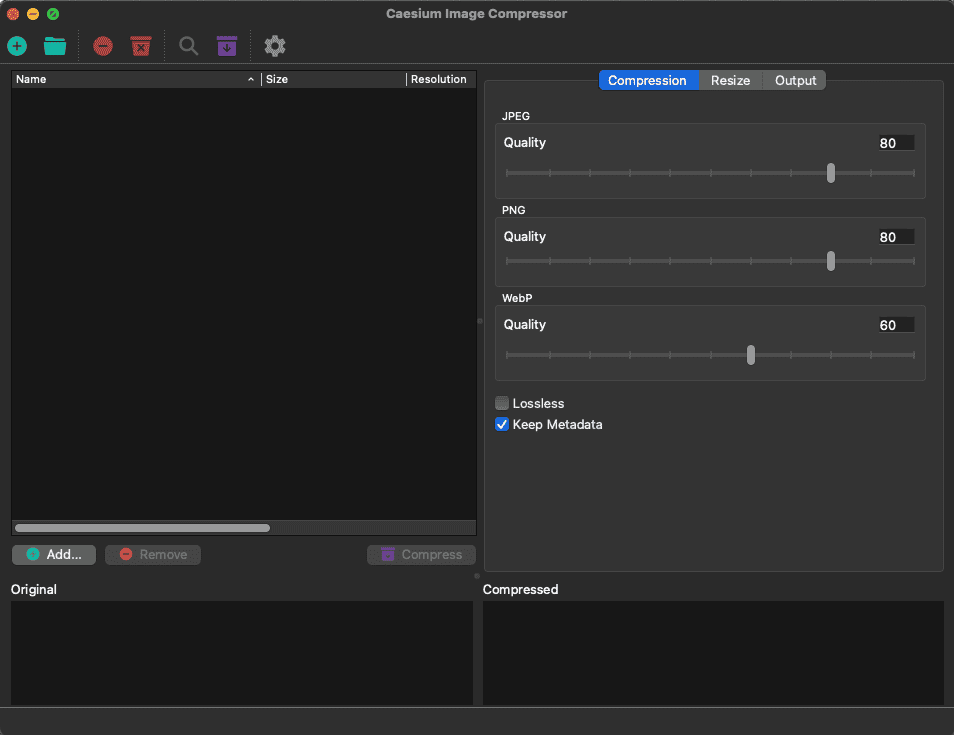This screenshot has width=954, height=735.
Task: Enable the Lossless checkbox
Action: pyautogui.click(x=502, y=403)
